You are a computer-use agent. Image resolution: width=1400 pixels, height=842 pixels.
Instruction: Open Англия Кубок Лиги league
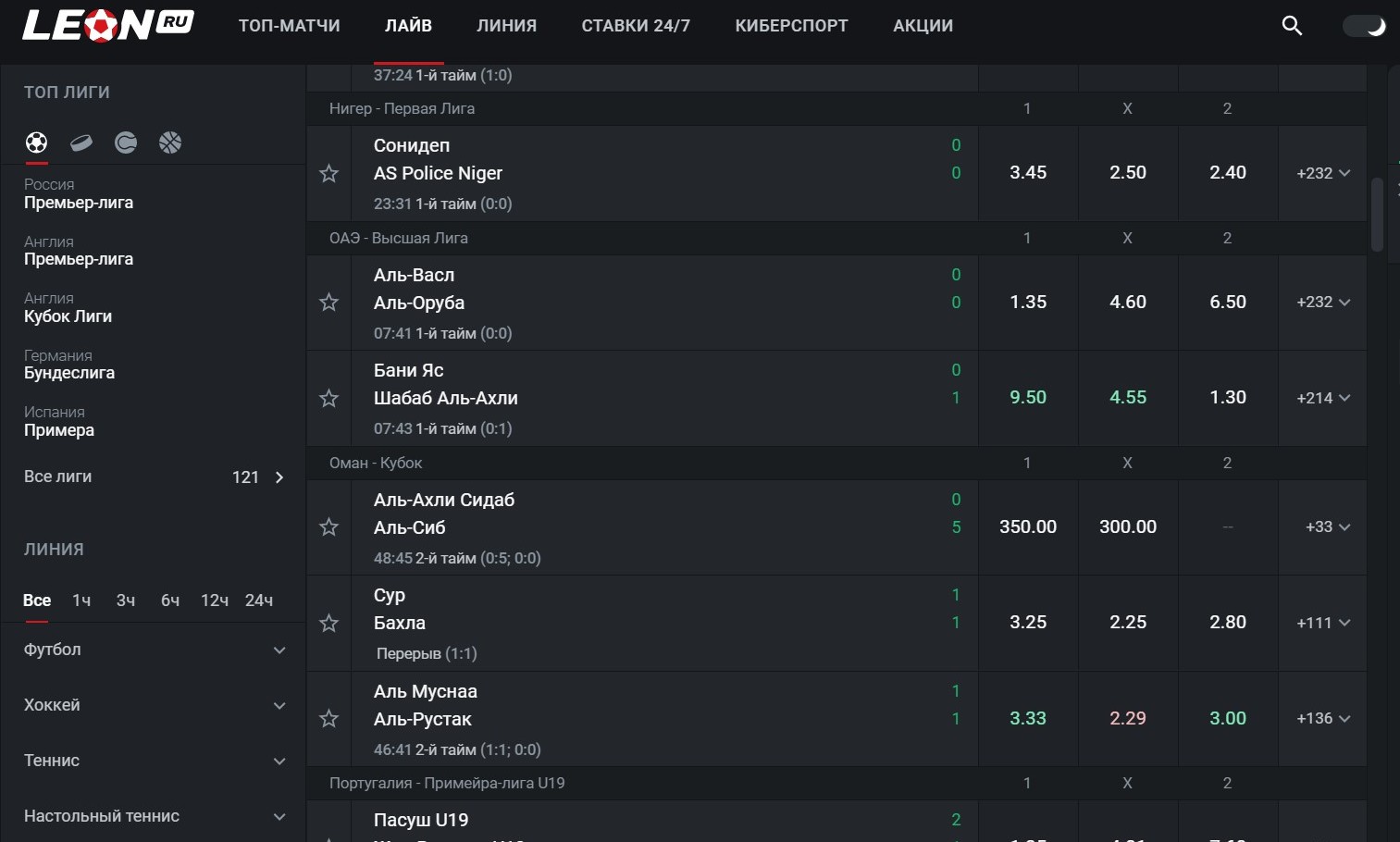pos(68,307)
